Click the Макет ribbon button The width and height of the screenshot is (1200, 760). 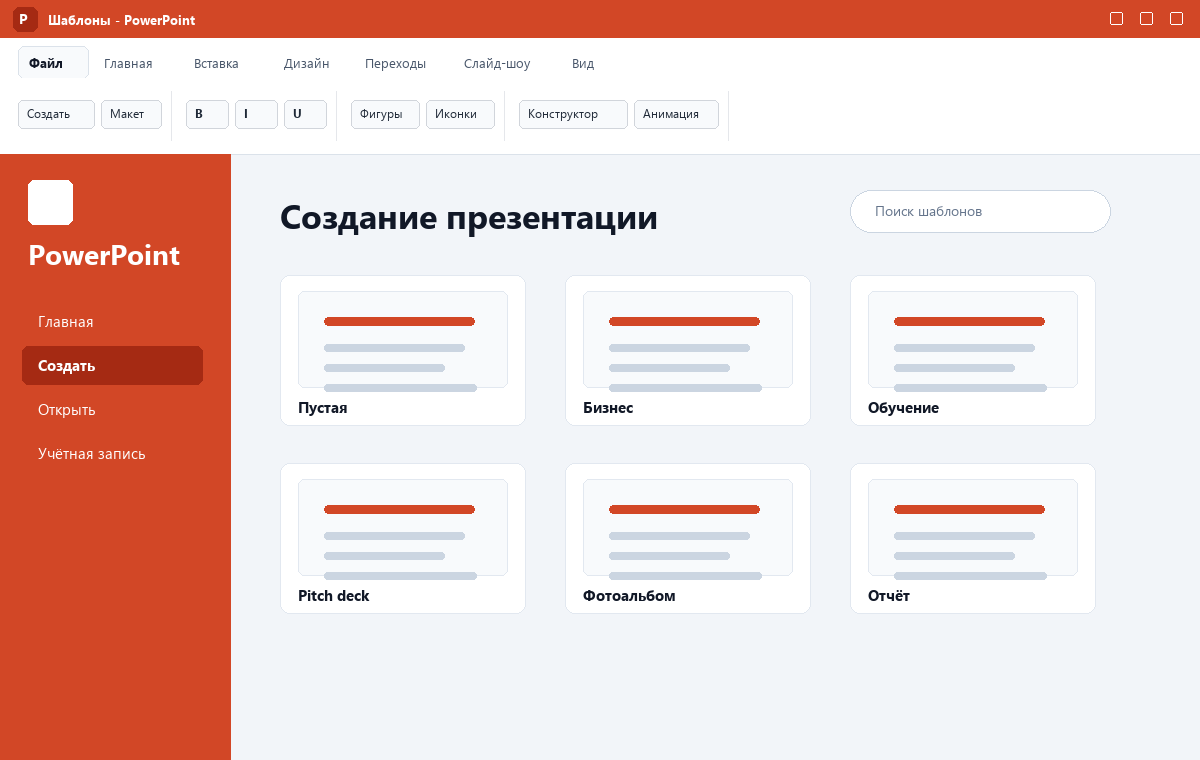click(x=131, y=114)
